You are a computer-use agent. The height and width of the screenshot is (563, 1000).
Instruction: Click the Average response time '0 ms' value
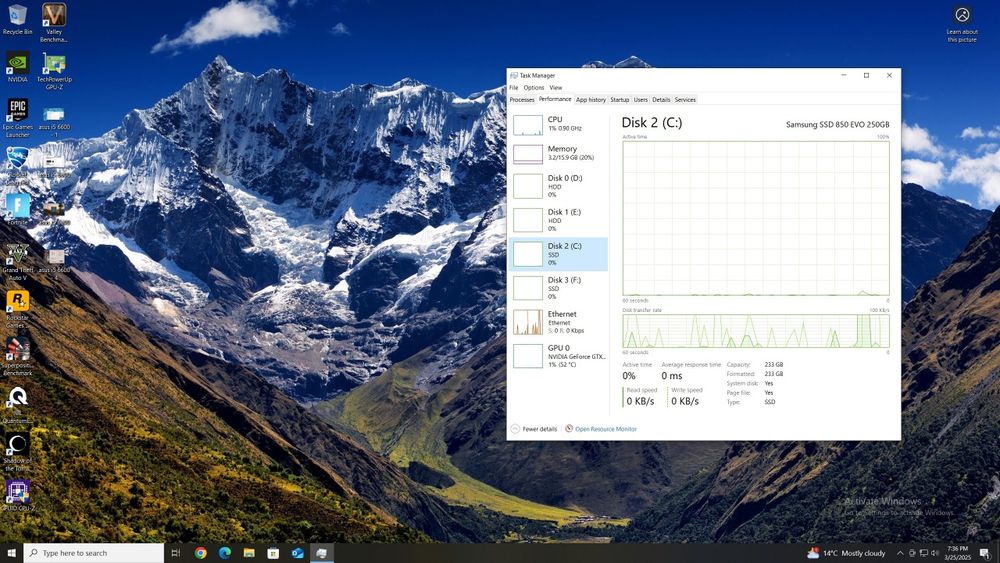coord(672,376)
